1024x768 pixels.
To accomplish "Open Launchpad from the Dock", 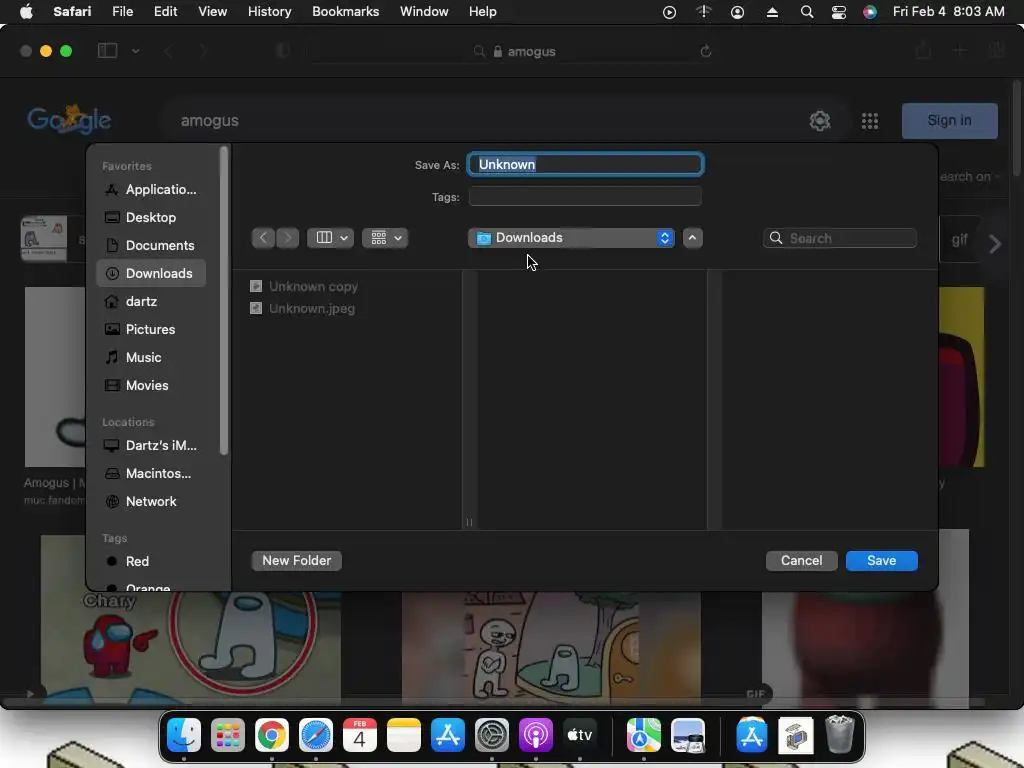I will pos(228,735).
